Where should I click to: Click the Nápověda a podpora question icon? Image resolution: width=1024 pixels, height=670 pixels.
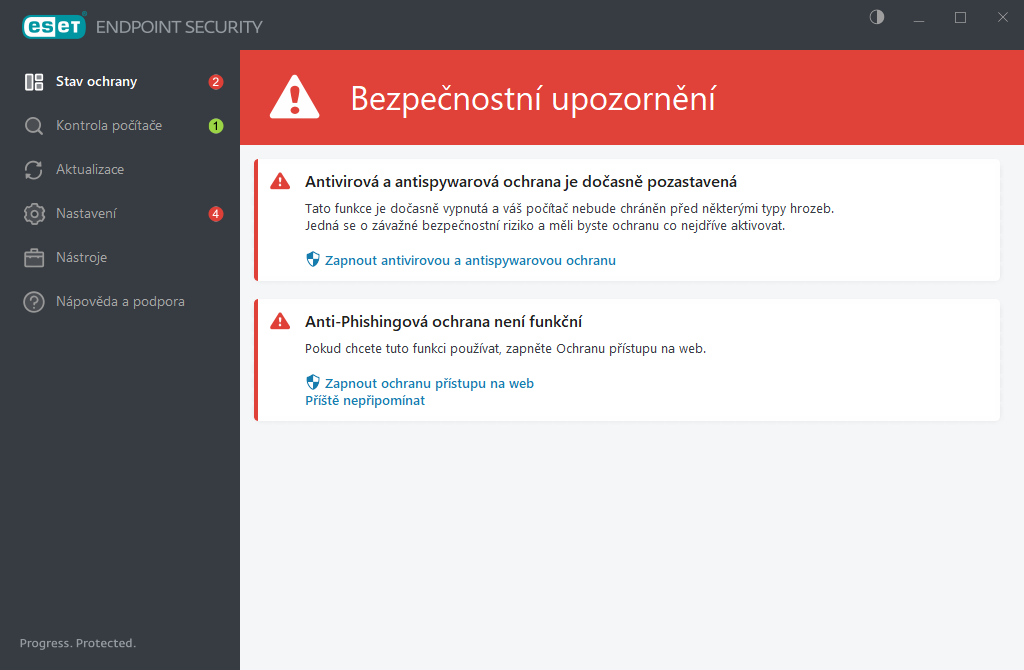click(34, 302)
